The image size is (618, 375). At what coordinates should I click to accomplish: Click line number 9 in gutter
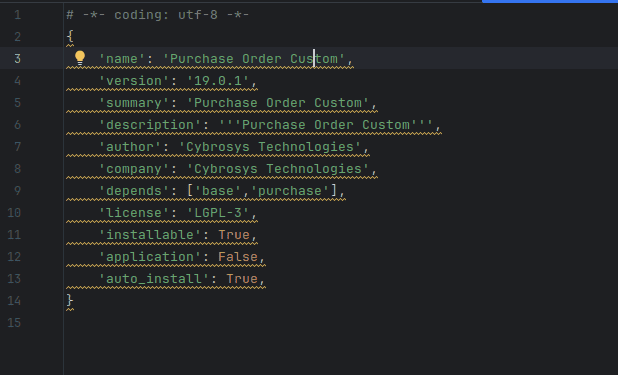[x=17, y=191]
